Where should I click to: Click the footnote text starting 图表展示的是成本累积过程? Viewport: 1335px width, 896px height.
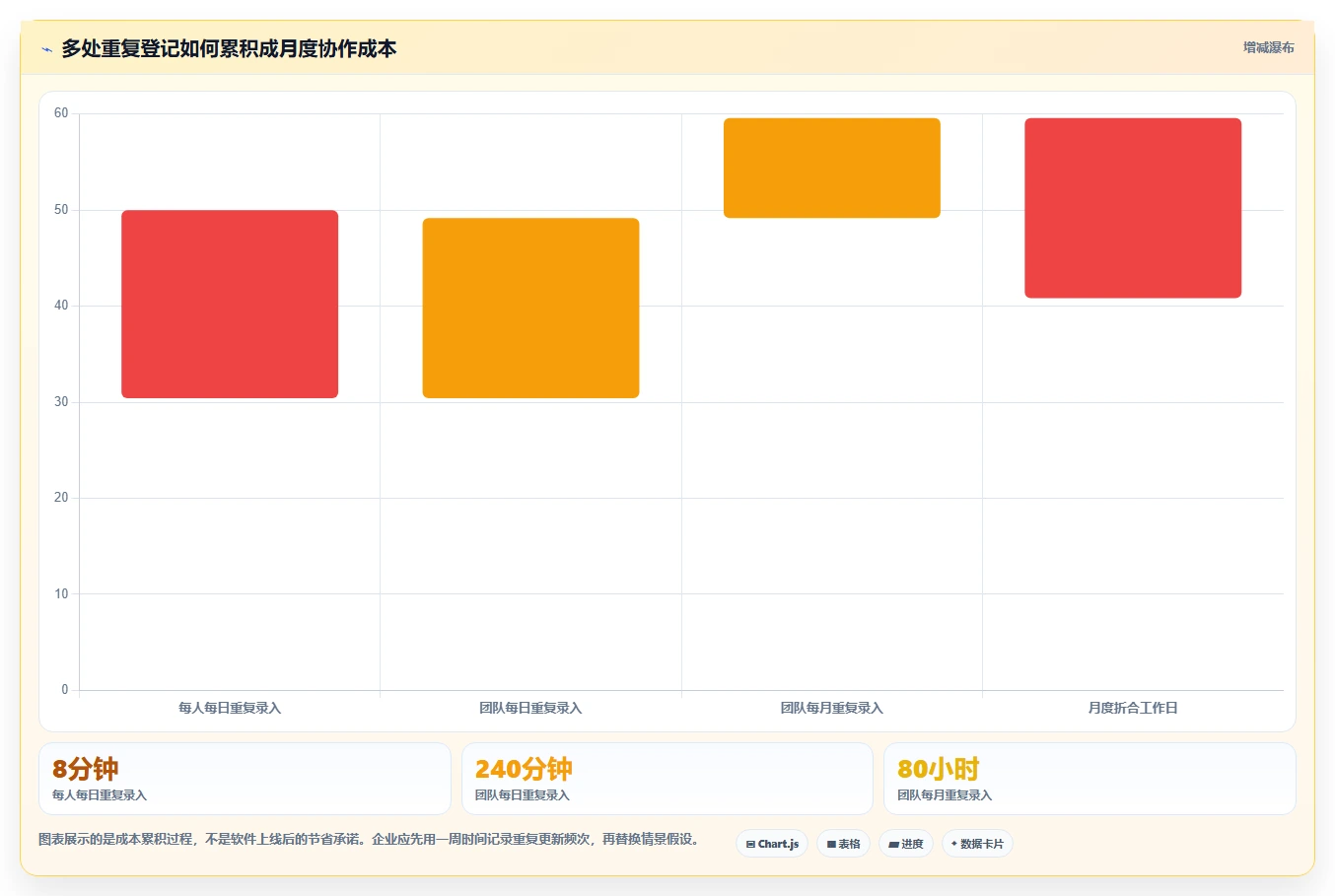point(369,840)
